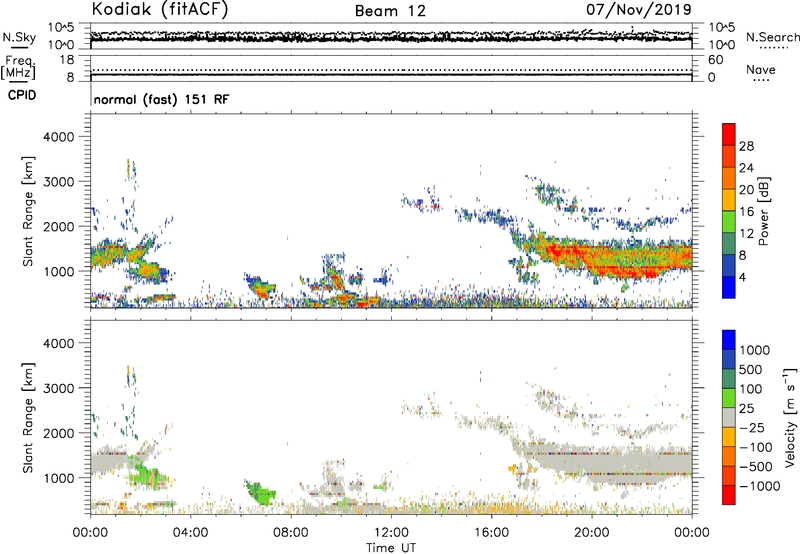Click the 28 tick on power colorbar
This screenshot has width=800, height=554.
pos(746,146)
